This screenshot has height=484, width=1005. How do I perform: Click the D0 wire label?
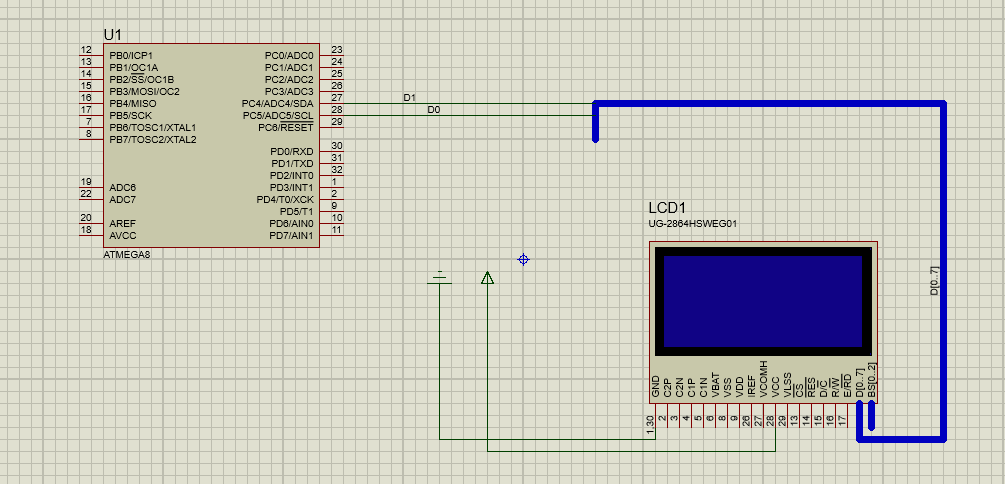point(433,110)
